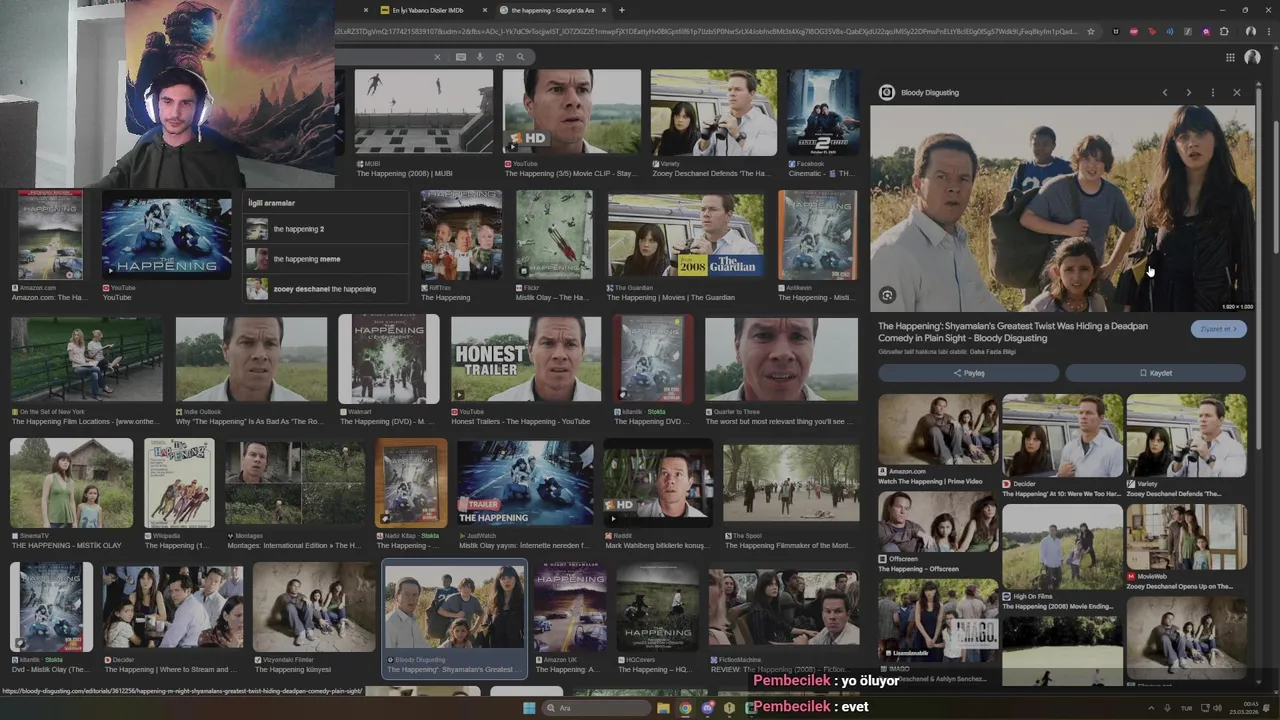Image resolution: width=1280 pixels, height=720 pixels.
Task: Start voice search with the microphone icon
Action: coord(480,57)
